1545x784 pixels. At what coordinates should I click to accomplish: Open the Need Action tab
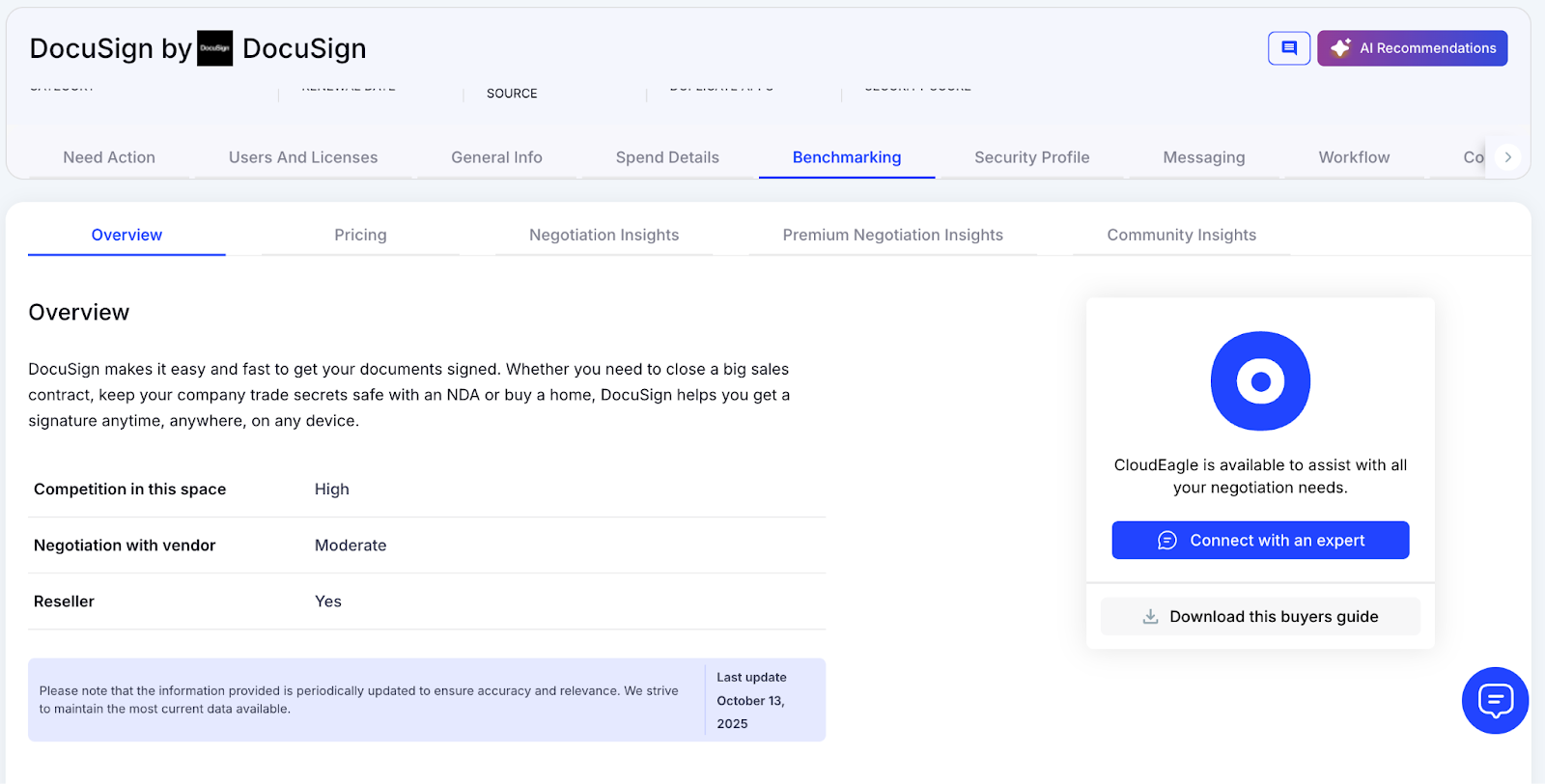point(109,157)
